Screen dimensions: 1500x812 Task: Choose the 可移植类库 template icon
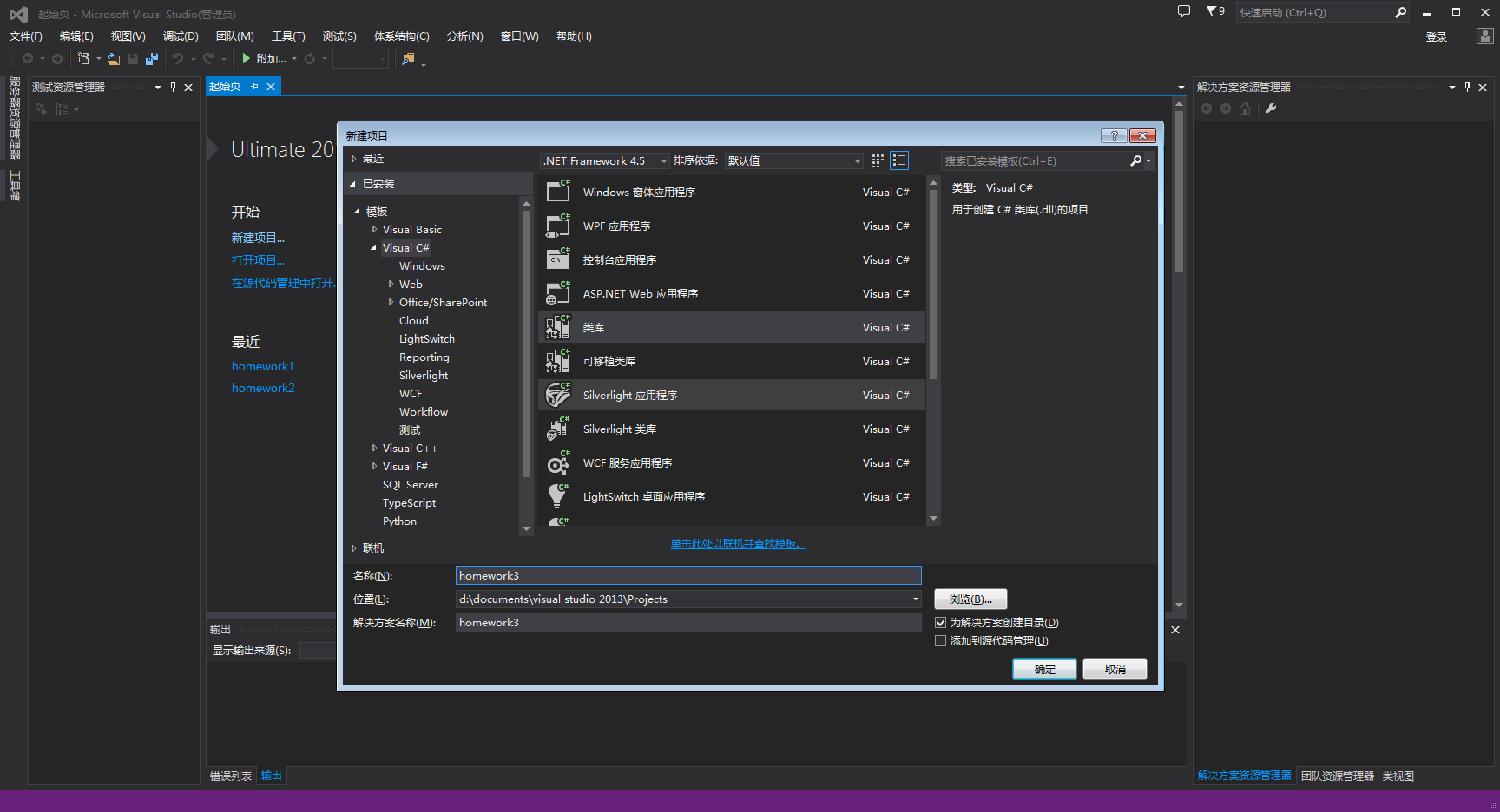[x=558, y=361]
